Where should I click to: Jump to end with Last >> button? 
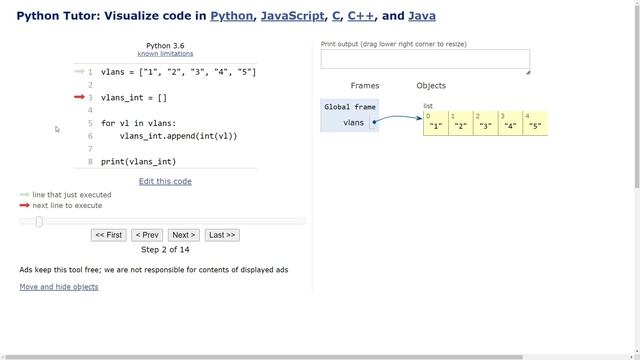[x=222, y=235]
